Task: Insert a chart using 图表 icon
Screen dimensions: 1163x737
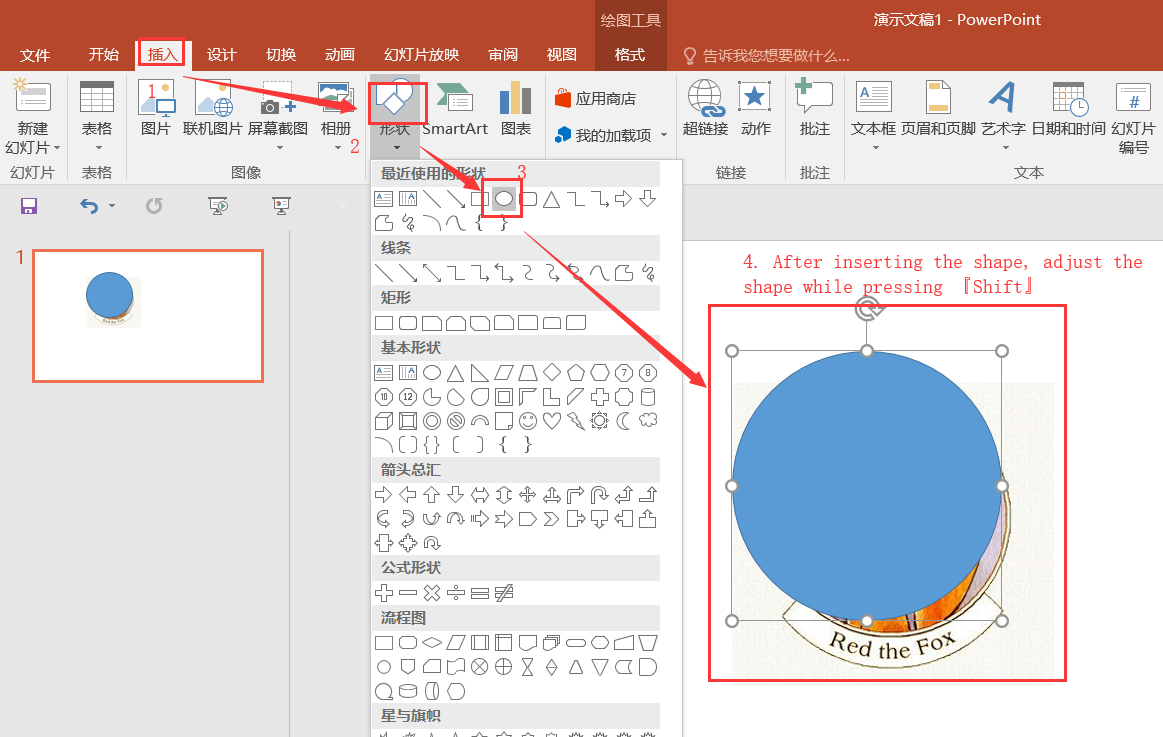Action: click(515, 110)
